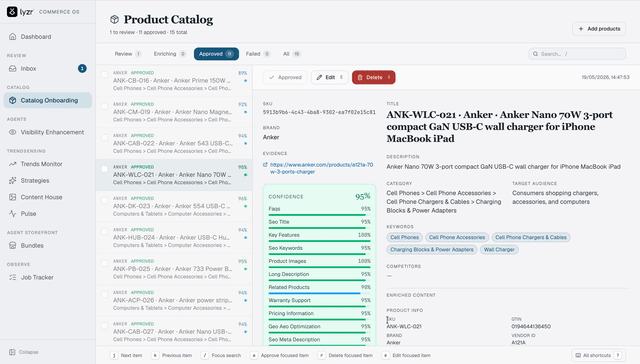Screen dimensions: 640x364
Task: Collapse the sidebar
Action: (24, 352)
